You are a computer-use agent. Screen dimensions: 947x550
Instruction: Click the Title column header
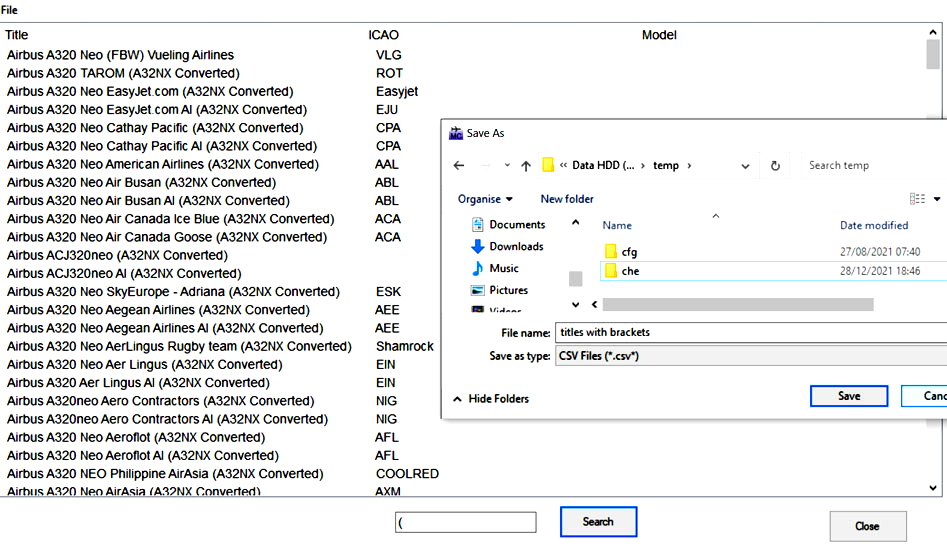click(16, 35)
